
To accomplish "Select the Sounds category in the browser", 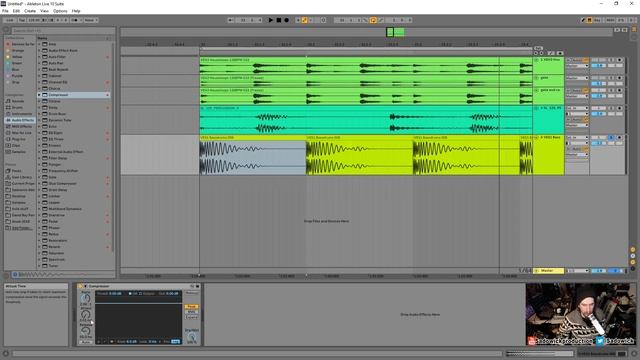I will coord(18,101).
